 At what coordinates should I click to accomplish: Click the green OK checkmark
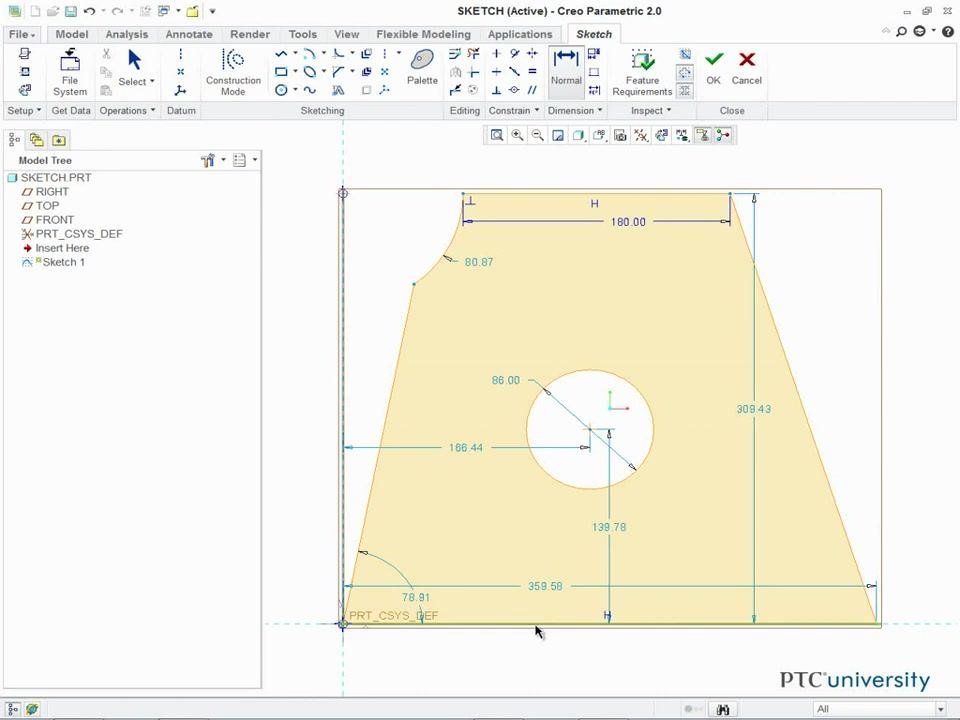[713, 67]
